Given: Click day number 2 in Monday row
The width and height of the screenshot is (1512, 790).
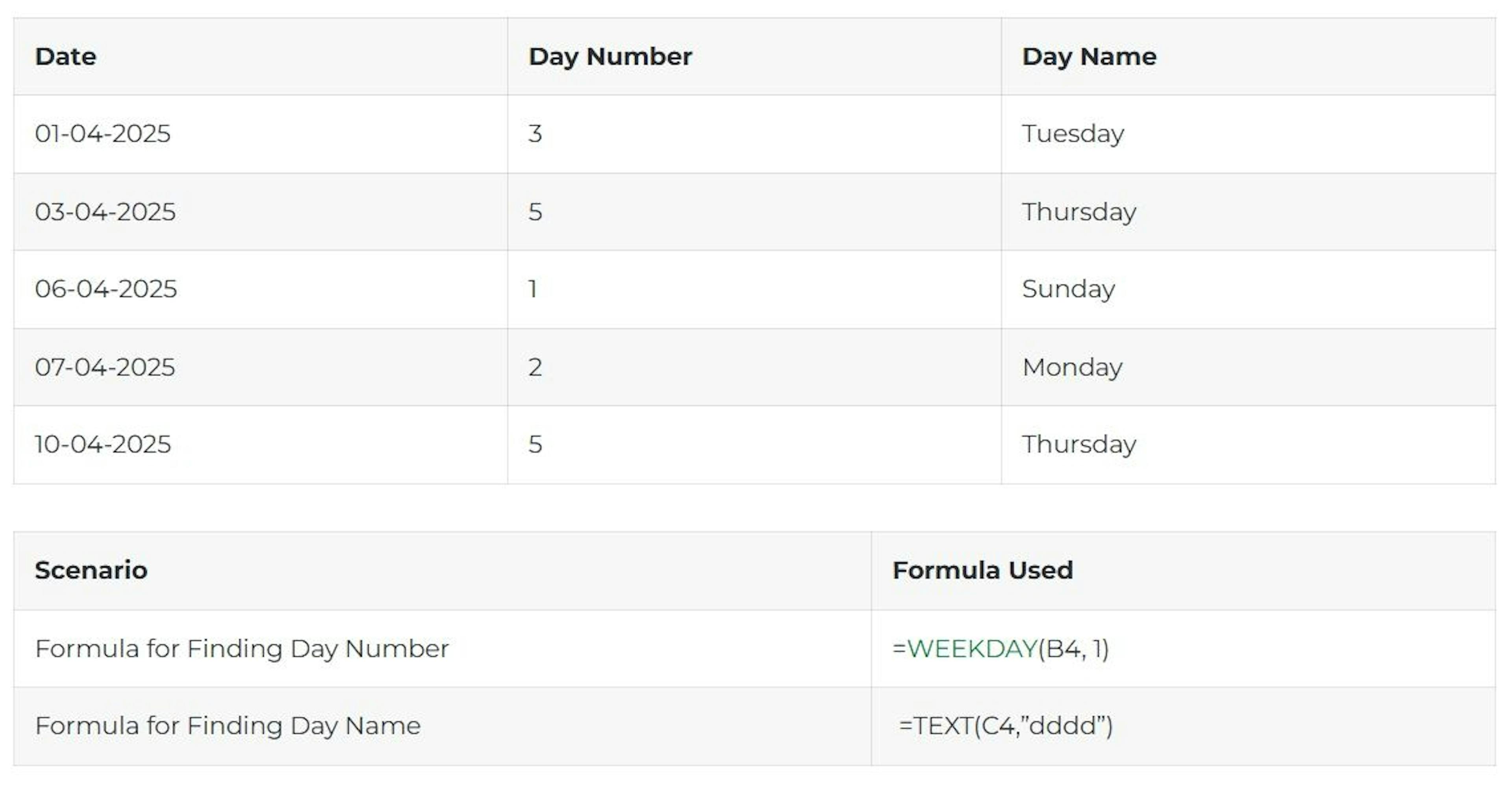Looking at the screenshot, I should [535, 367].
